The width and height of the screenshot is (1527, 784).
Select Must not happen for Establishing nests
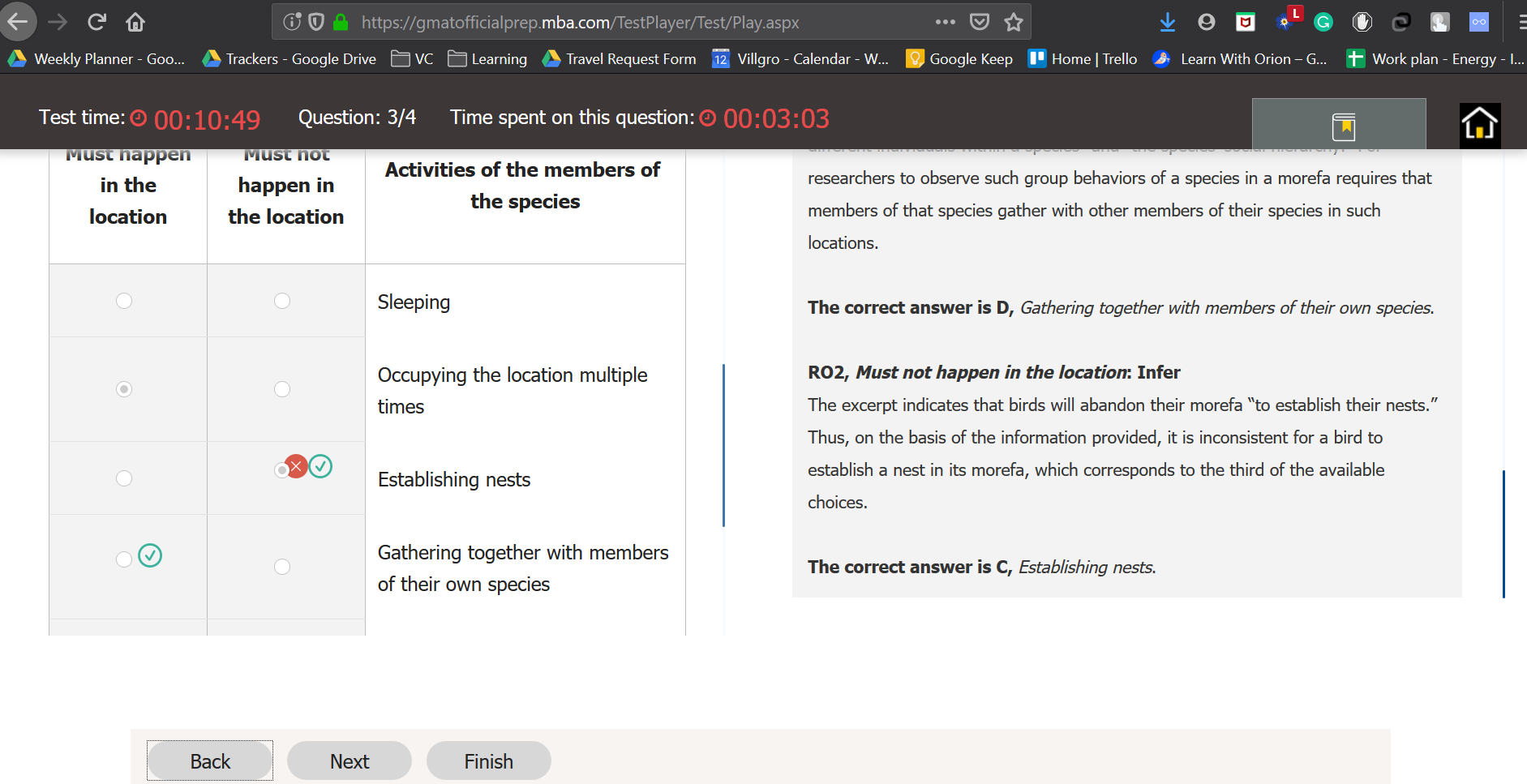click(281, 470)
